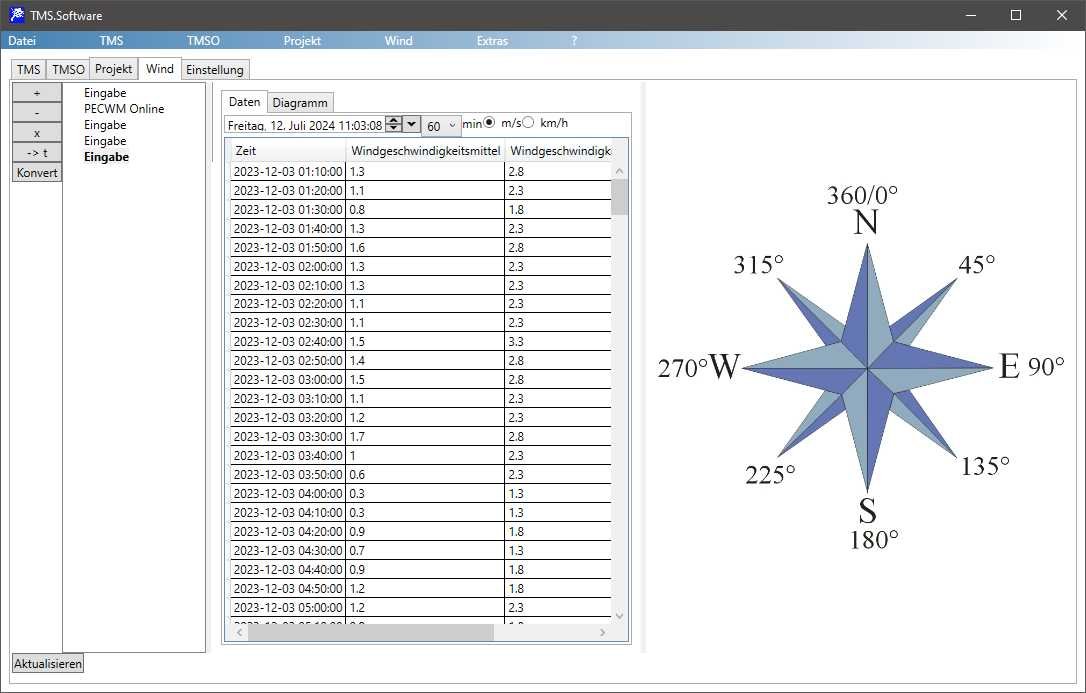Click the cell 2023-12-03 04:00:00
This screenshot has height=693, width=1086.
[288, 494]
